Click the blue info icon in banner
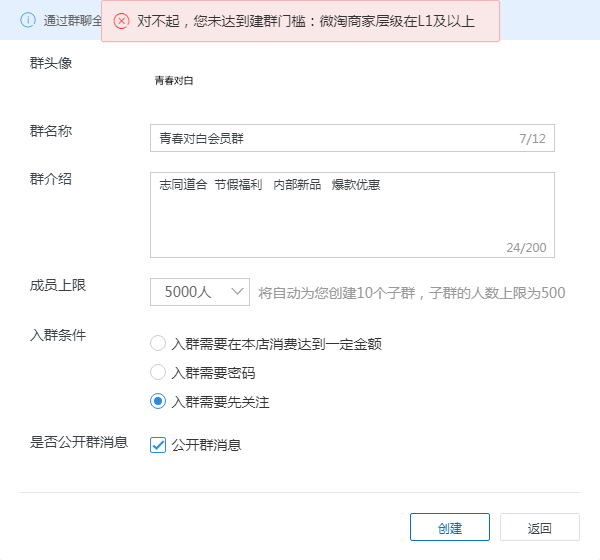Image resolution: width=600 pixels, height=560 pixels. (28, 20)
